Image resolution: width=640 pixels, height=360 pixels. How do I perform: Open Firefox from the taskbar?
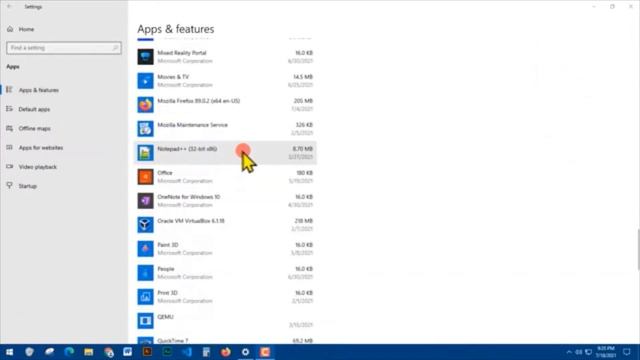click(x=225, y=352)
